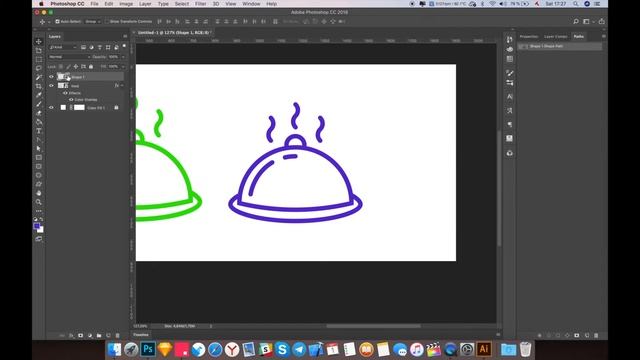
Task: Open the Layers panel menu
Action: pos(125,36)
